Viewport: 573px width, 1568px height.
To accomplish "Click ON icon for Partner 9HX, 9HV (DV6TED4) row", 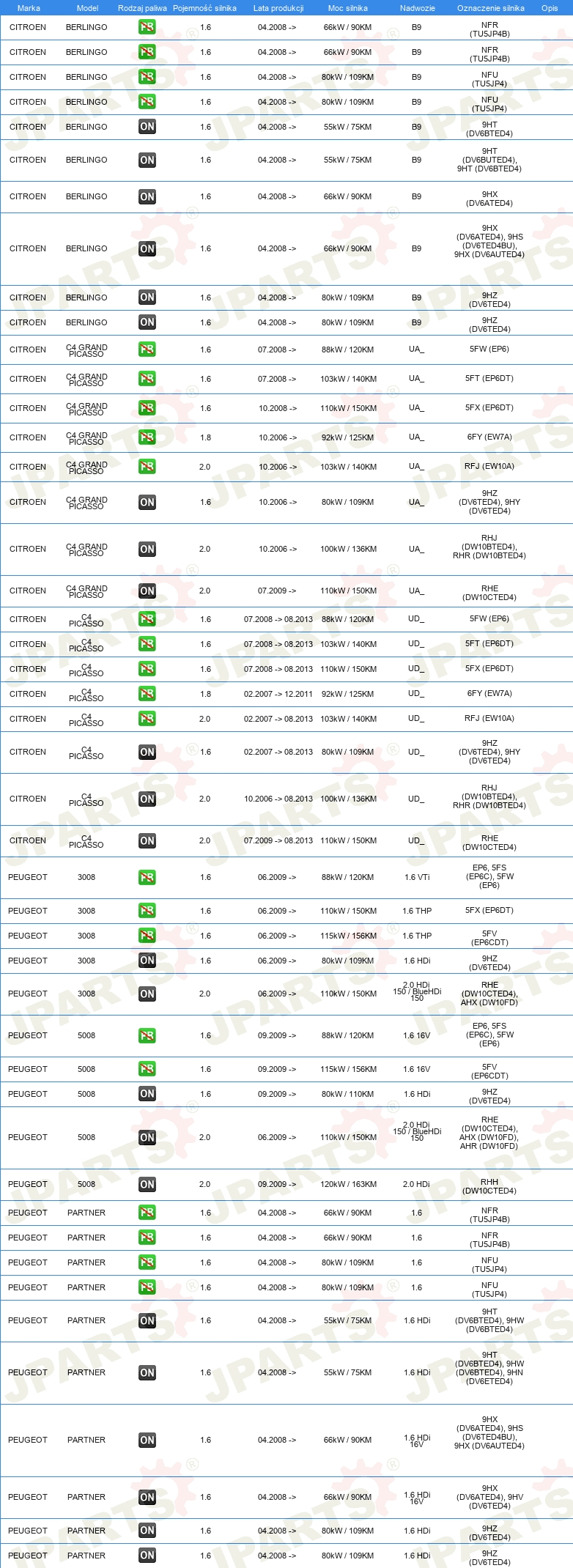I will point(147,1497).
